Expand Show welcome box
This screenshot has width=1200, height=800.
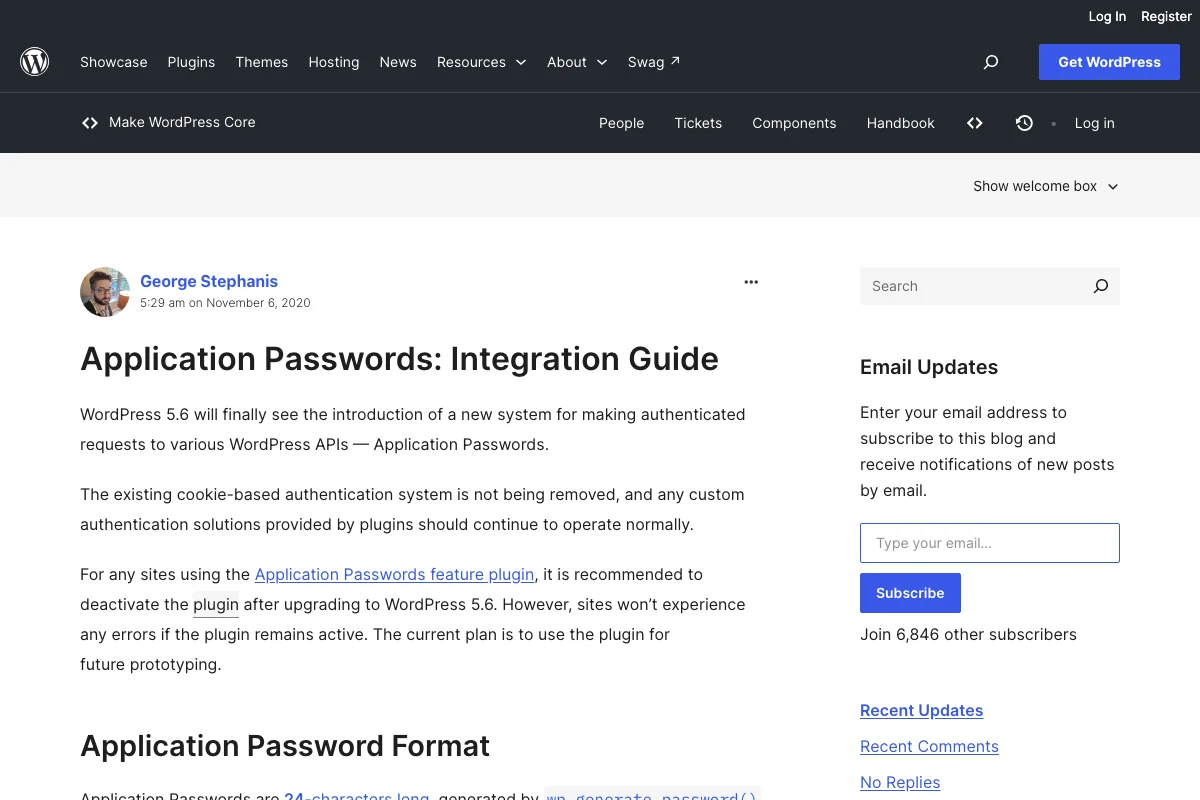pos(1046,186)
